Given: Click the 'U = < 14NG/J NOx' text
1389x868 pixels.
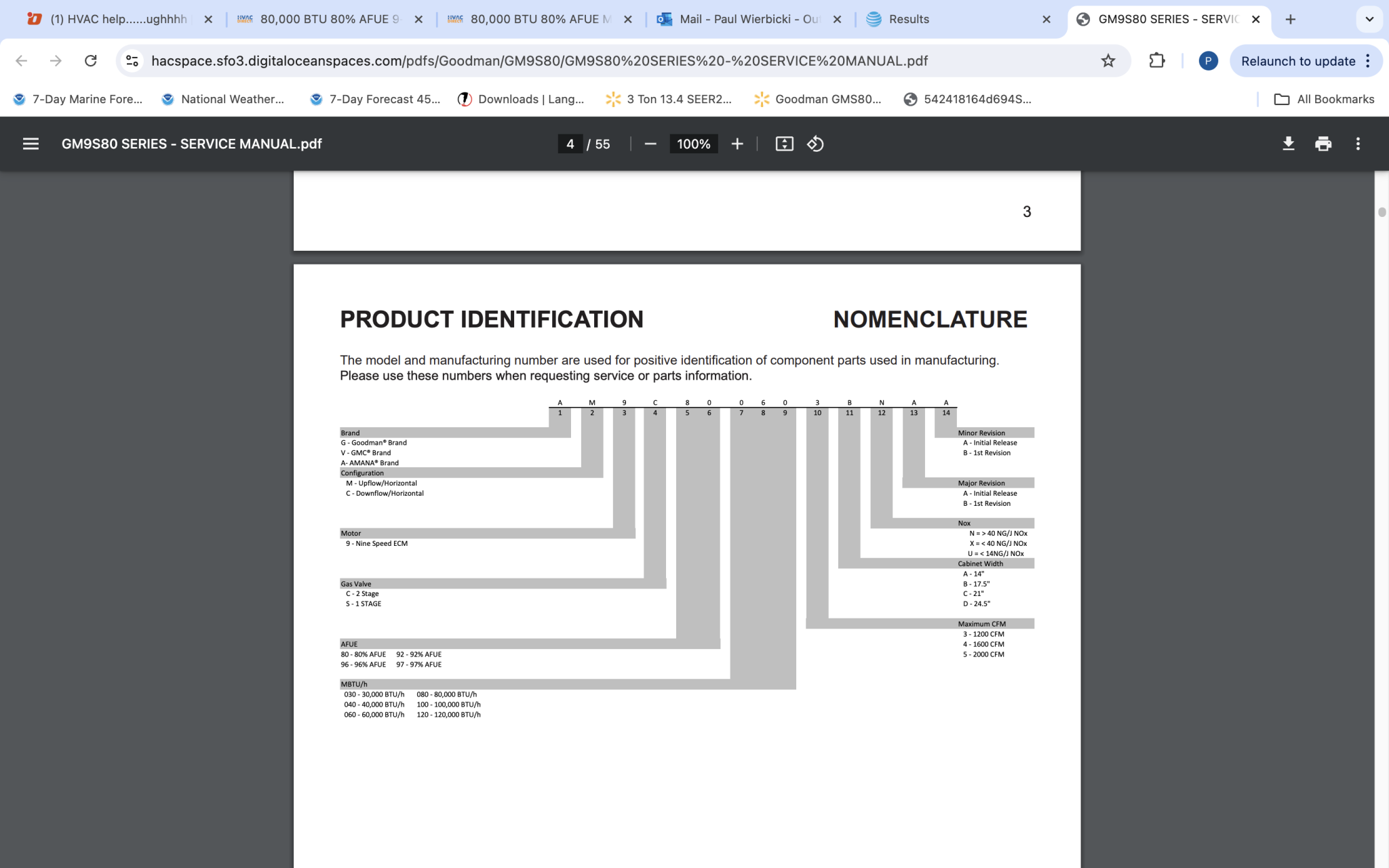Looking at the screenshot, I should point(996,553).
